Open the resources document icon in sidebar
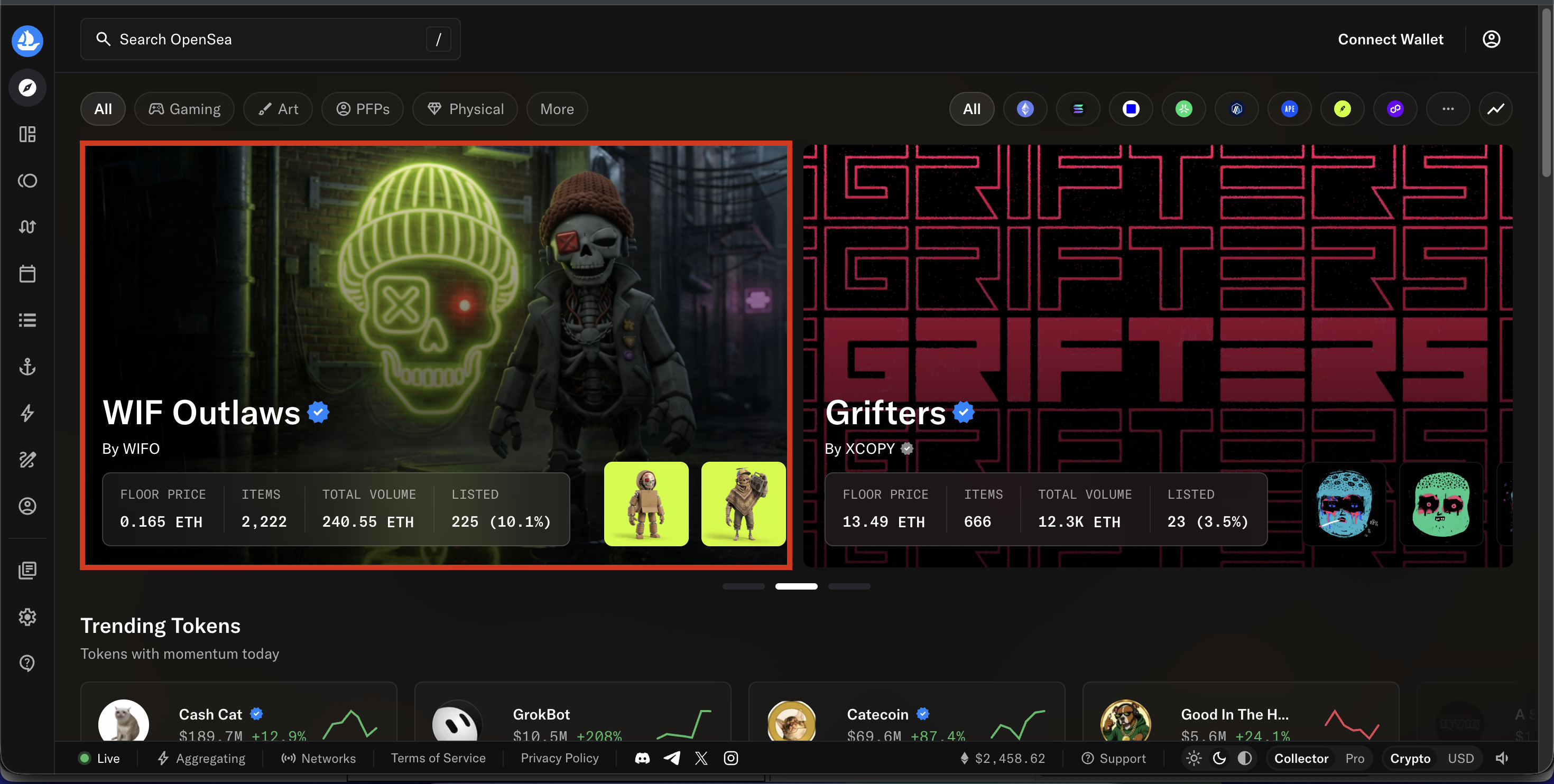Viewport: 1554px width, 784px height. 27,570
